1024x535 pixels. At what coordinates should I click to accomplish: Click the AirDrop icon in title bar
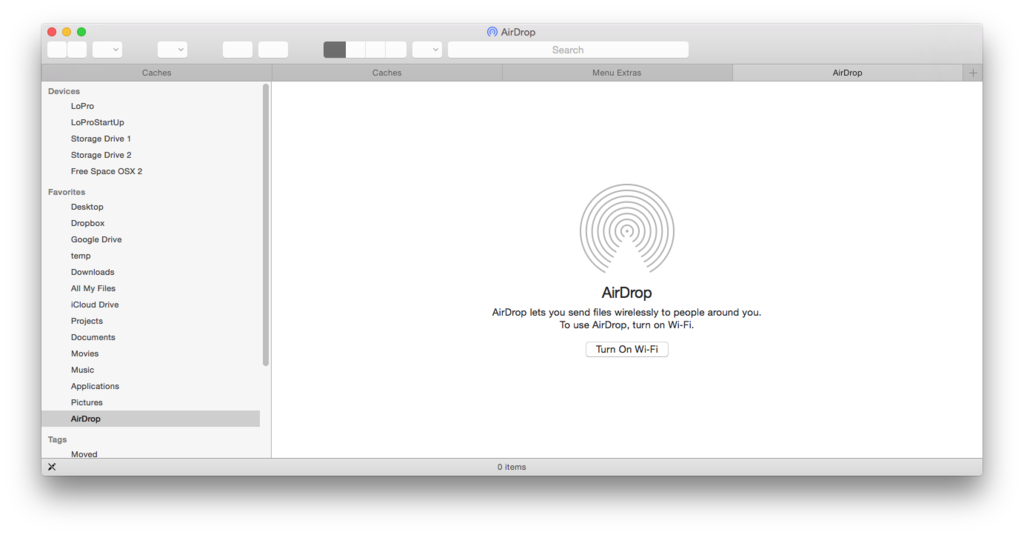[x=492, y=32]
